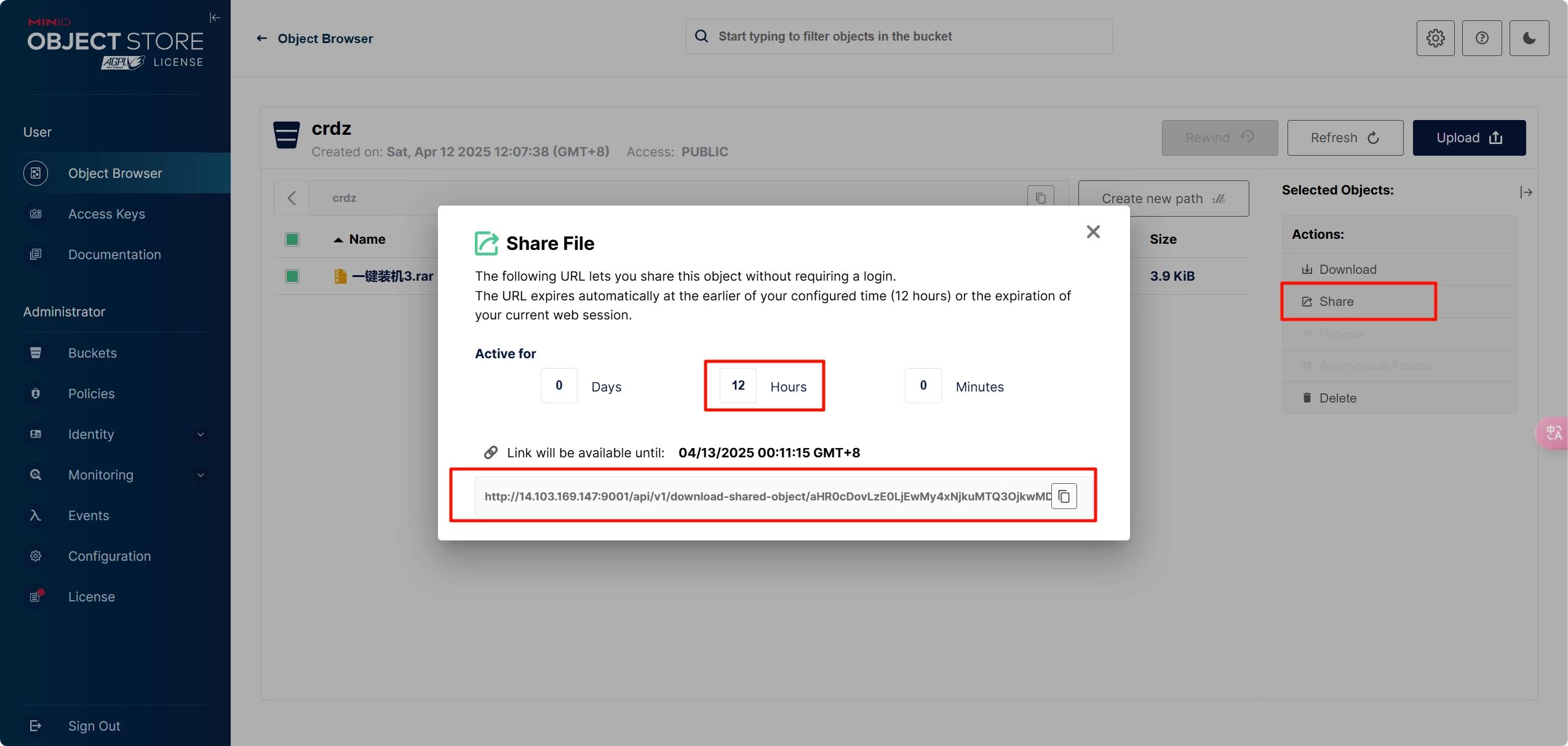The image size is (1568, 746).
Task: Toggle dark mode moon icon
Action: coord(1529,38)
